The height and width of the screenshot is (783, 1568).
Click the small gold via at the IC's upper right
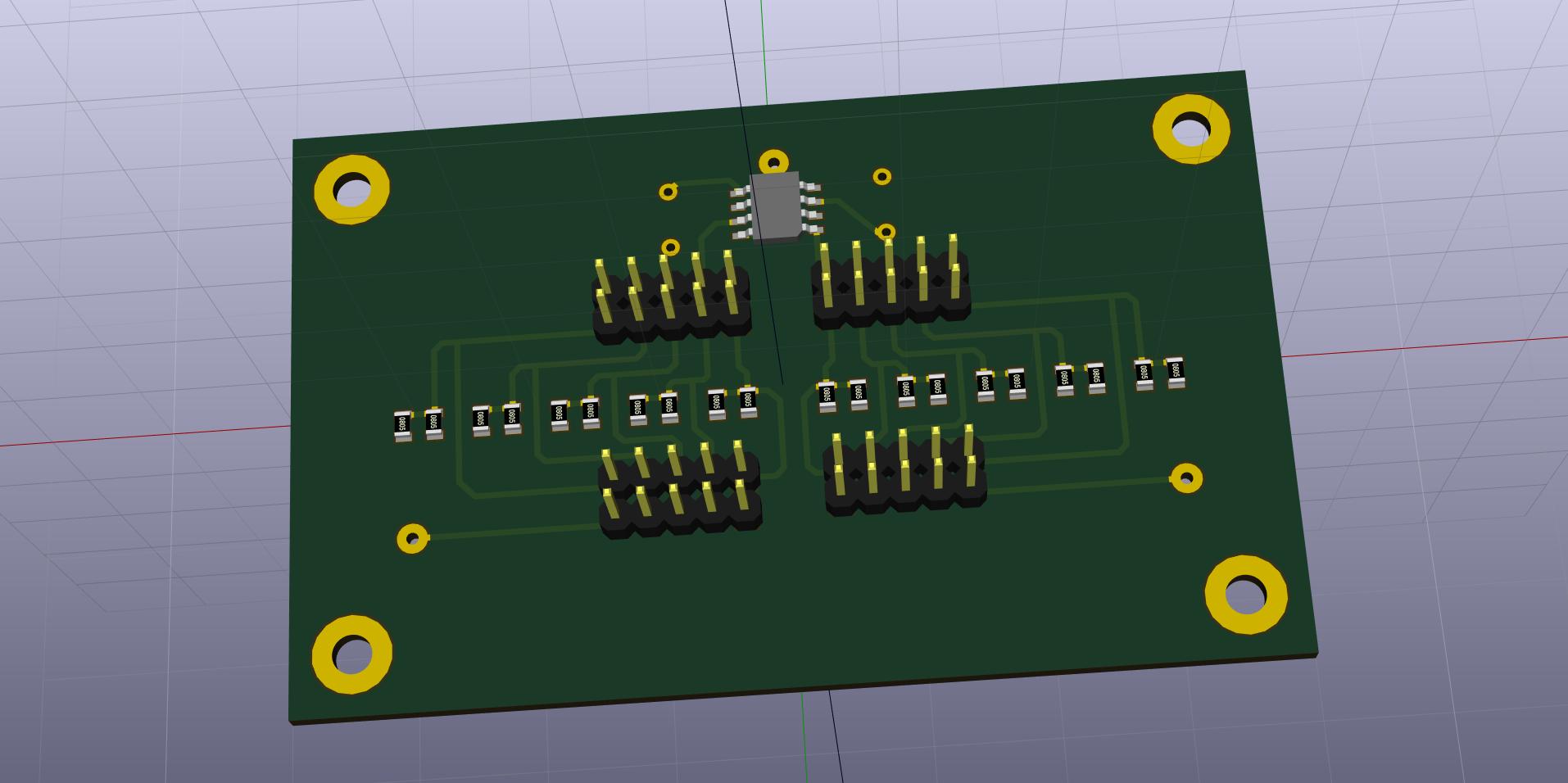pos(881,176)
